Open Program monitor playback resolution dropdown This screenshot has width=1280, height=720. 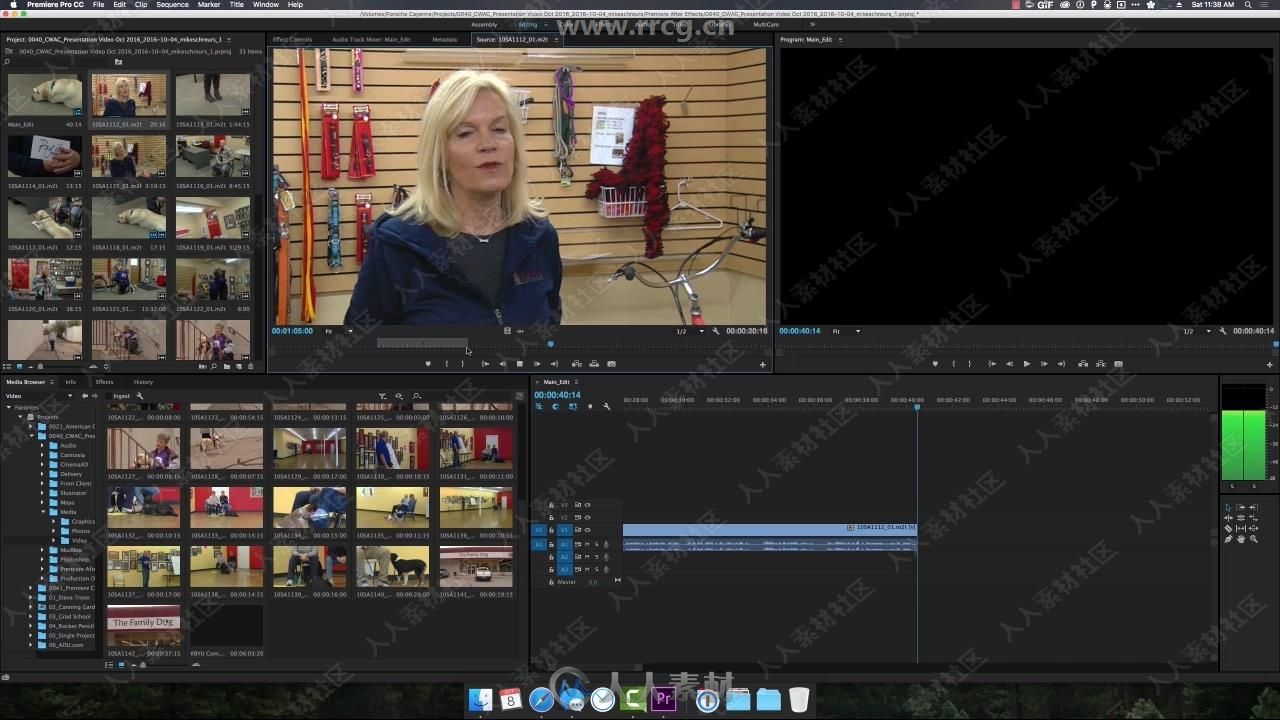(x=1196, y=331)
